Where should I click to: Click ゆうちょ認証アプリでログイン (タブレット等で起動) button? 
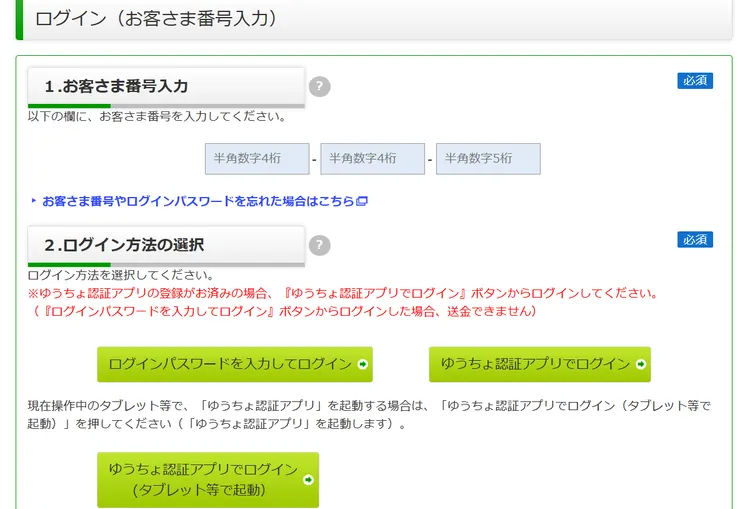tap(208, 480)
